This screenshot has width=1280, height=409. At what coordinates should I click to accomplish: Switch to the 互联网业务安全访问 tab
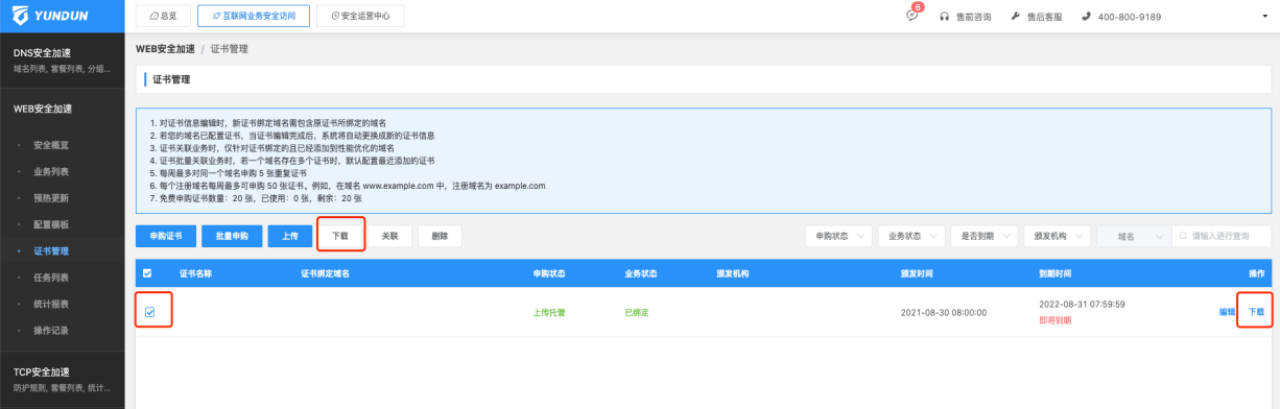(254, 16)
